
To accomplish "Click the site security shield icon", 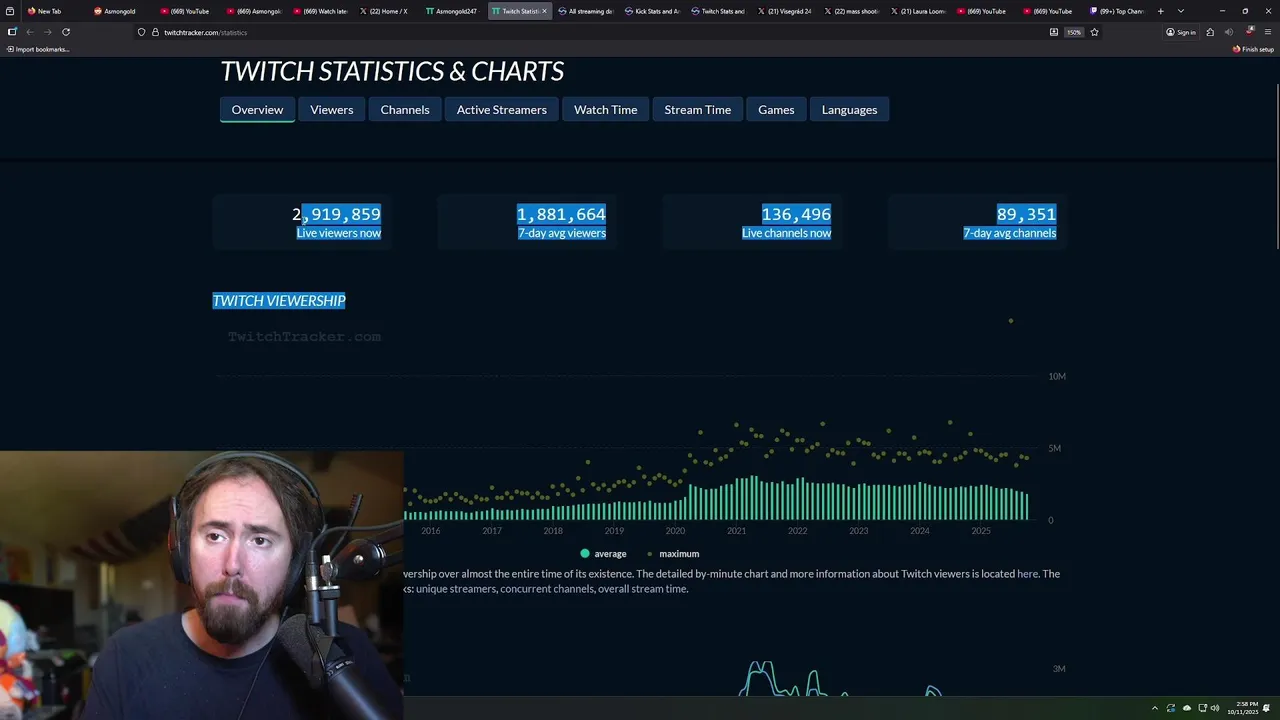I will point(141,32).
